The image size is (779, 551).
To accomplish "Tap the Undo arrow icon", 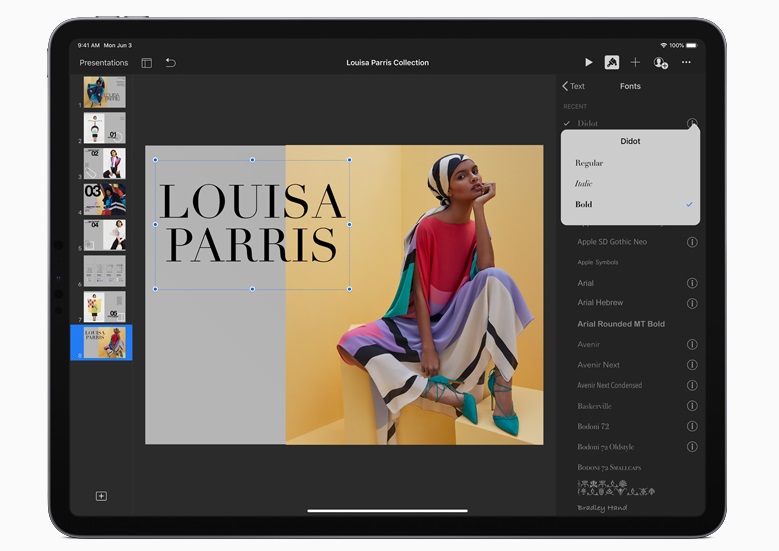I will click(170, 63).
